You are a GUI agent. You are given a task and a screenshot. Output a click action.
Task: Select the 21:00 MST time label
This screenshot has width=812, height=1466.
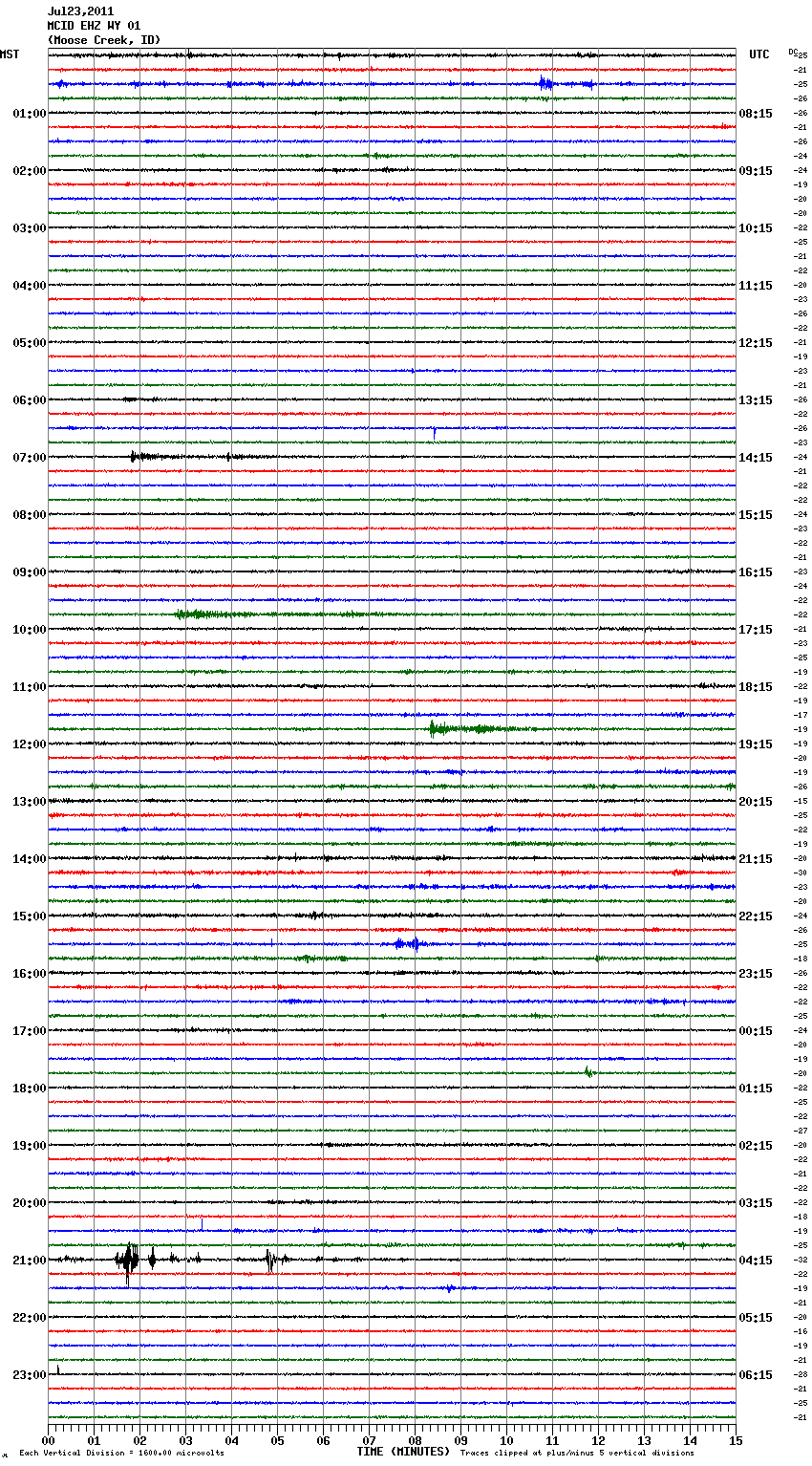(29, 1261)
